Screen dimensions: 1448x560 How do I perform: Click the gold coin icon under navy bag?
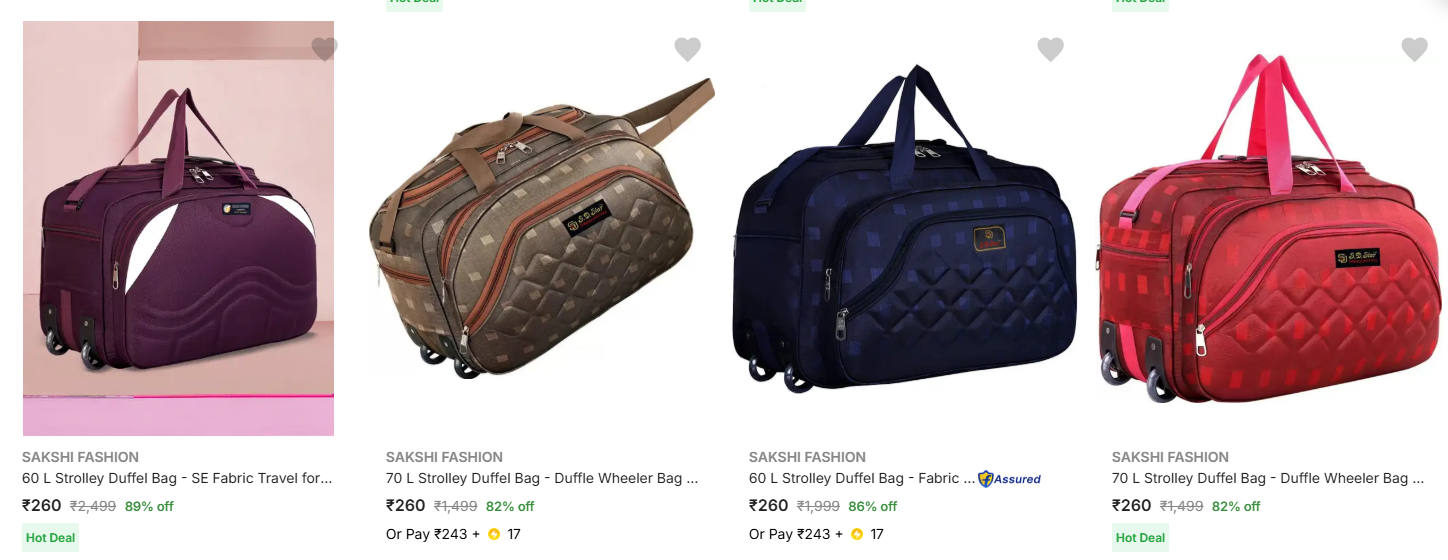pyautogui.click(x=857, y=534)
